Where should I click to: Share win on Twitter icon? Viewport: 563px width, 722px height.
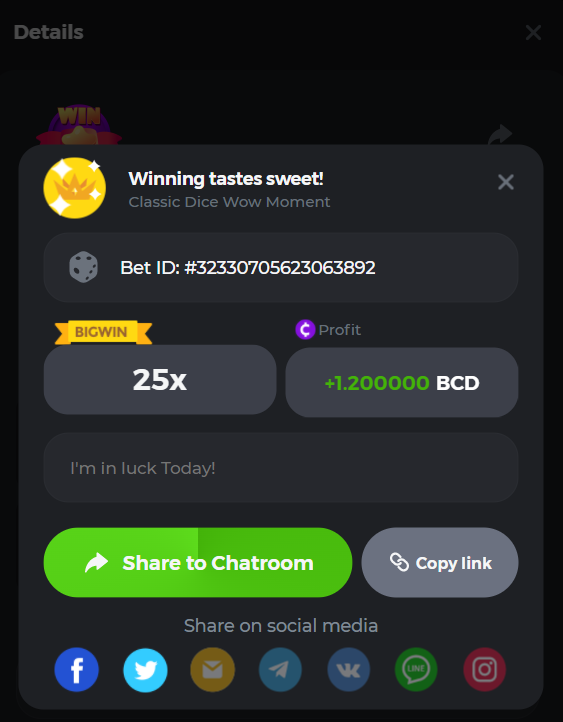tap(145, 670)
